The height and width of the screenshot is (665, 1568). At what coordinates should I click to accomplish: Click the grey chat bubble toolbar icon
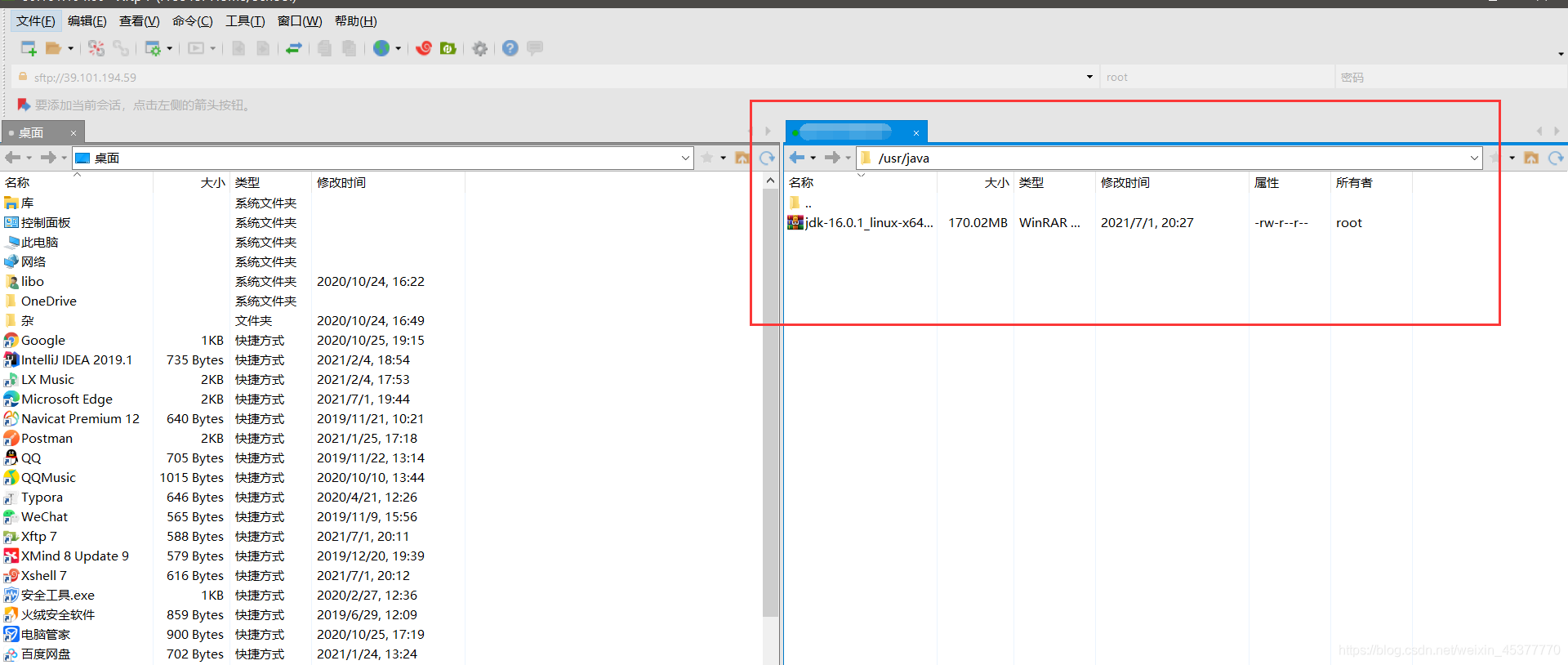(535, 48)
